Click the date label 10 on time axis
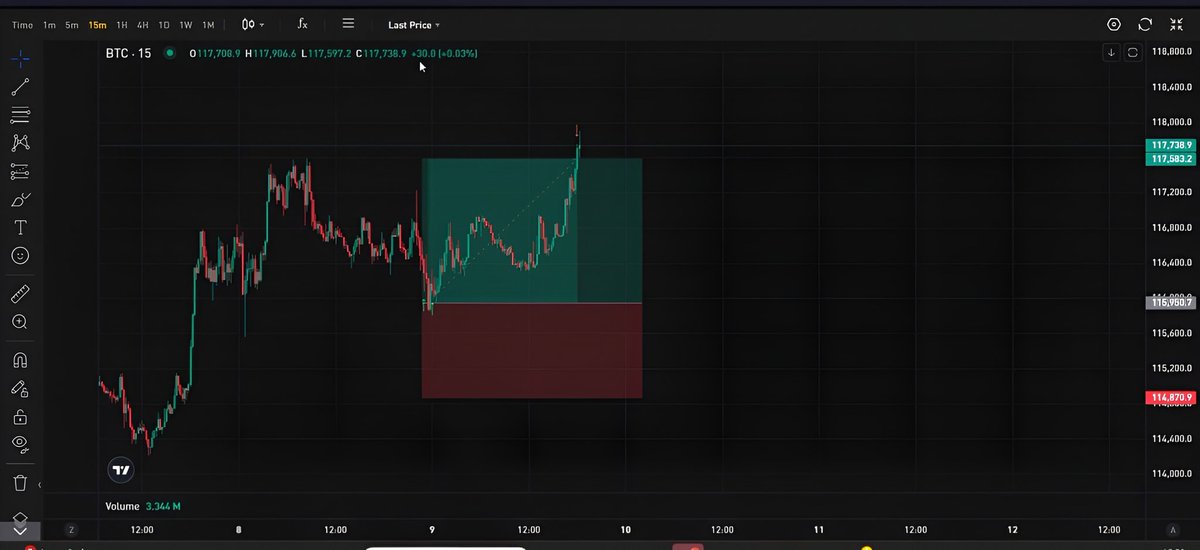This screenshot has height=550, width=1200. tap(625, 530)
